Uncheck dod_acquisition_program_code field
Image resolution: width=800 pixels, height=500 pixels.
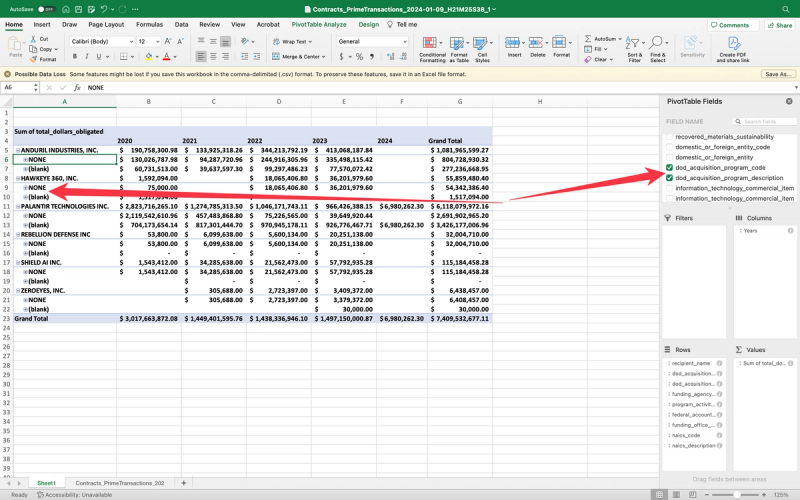[669, 167]
